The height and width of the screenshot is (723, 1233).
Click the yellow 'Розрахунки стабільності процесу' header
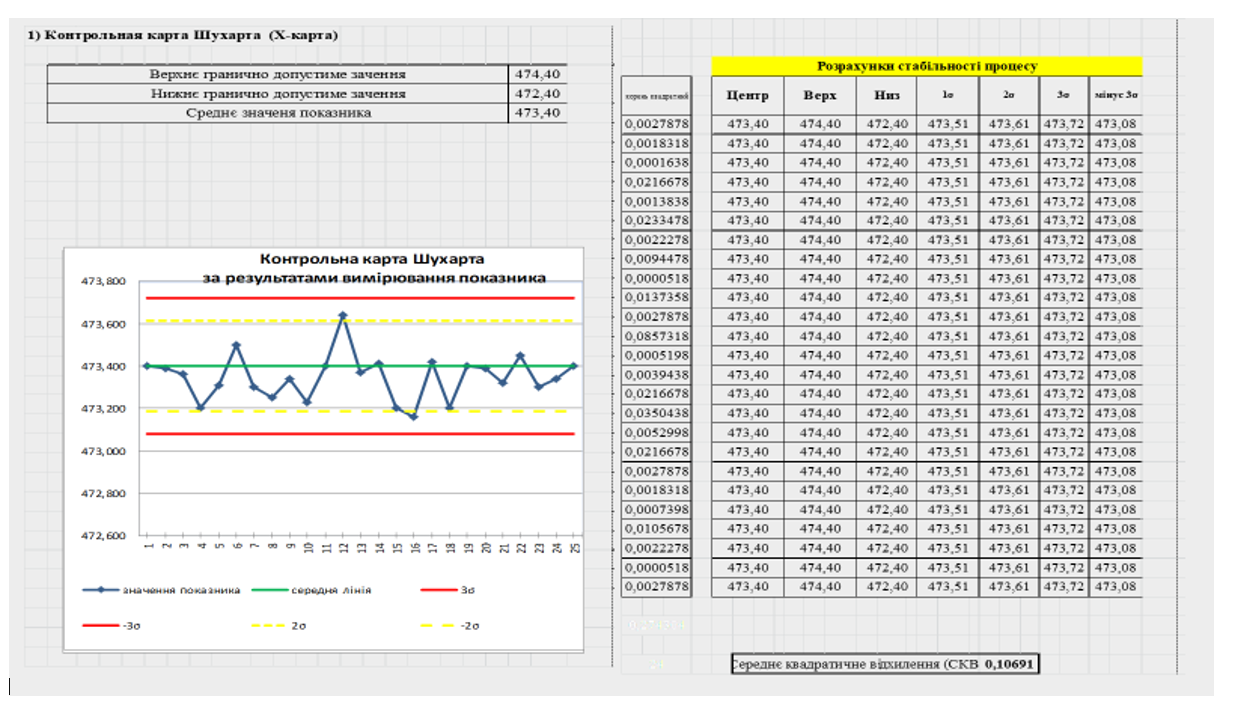[926, 66]
